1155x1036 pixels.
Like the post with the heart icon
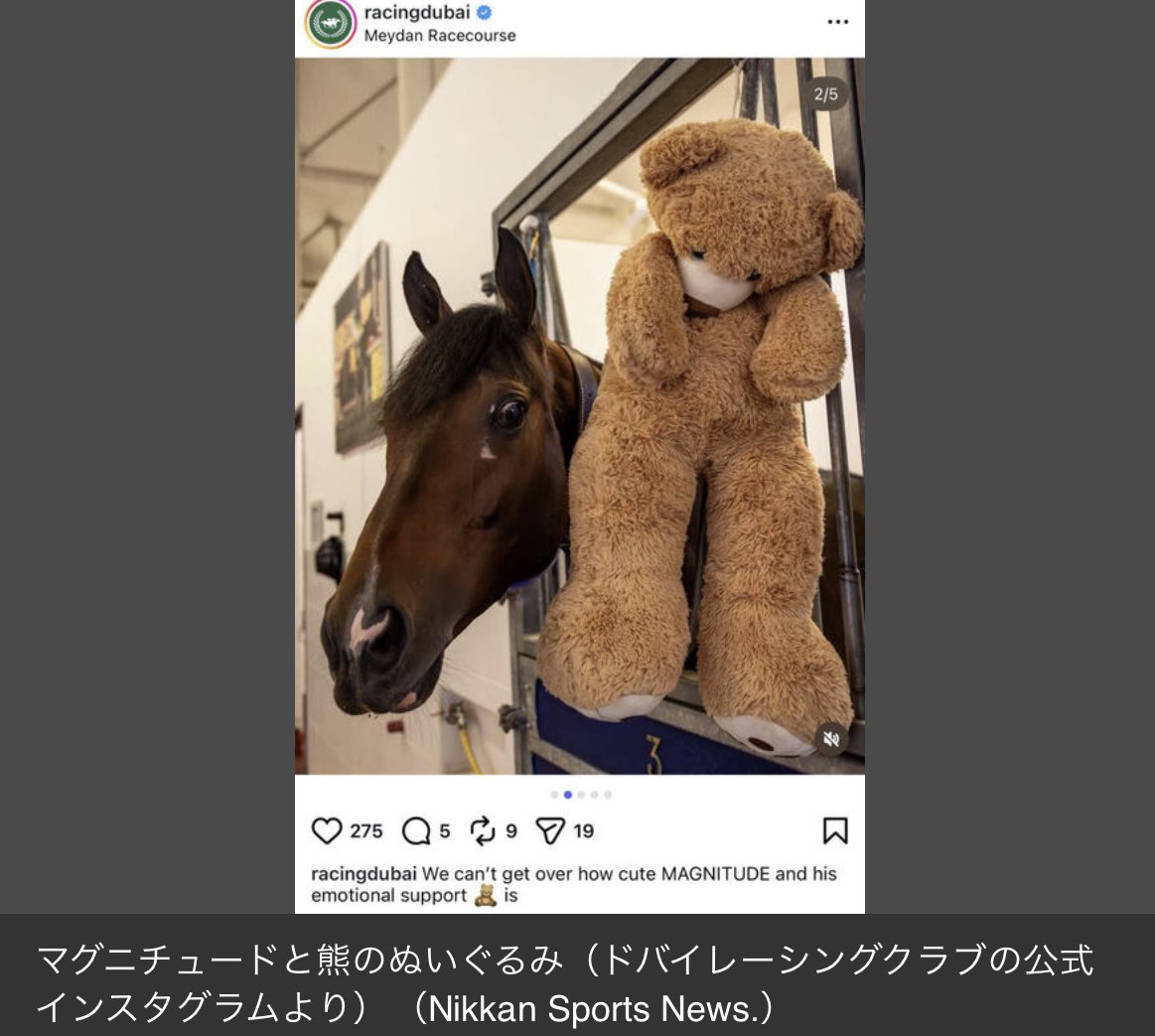click(x=327, y=830)
